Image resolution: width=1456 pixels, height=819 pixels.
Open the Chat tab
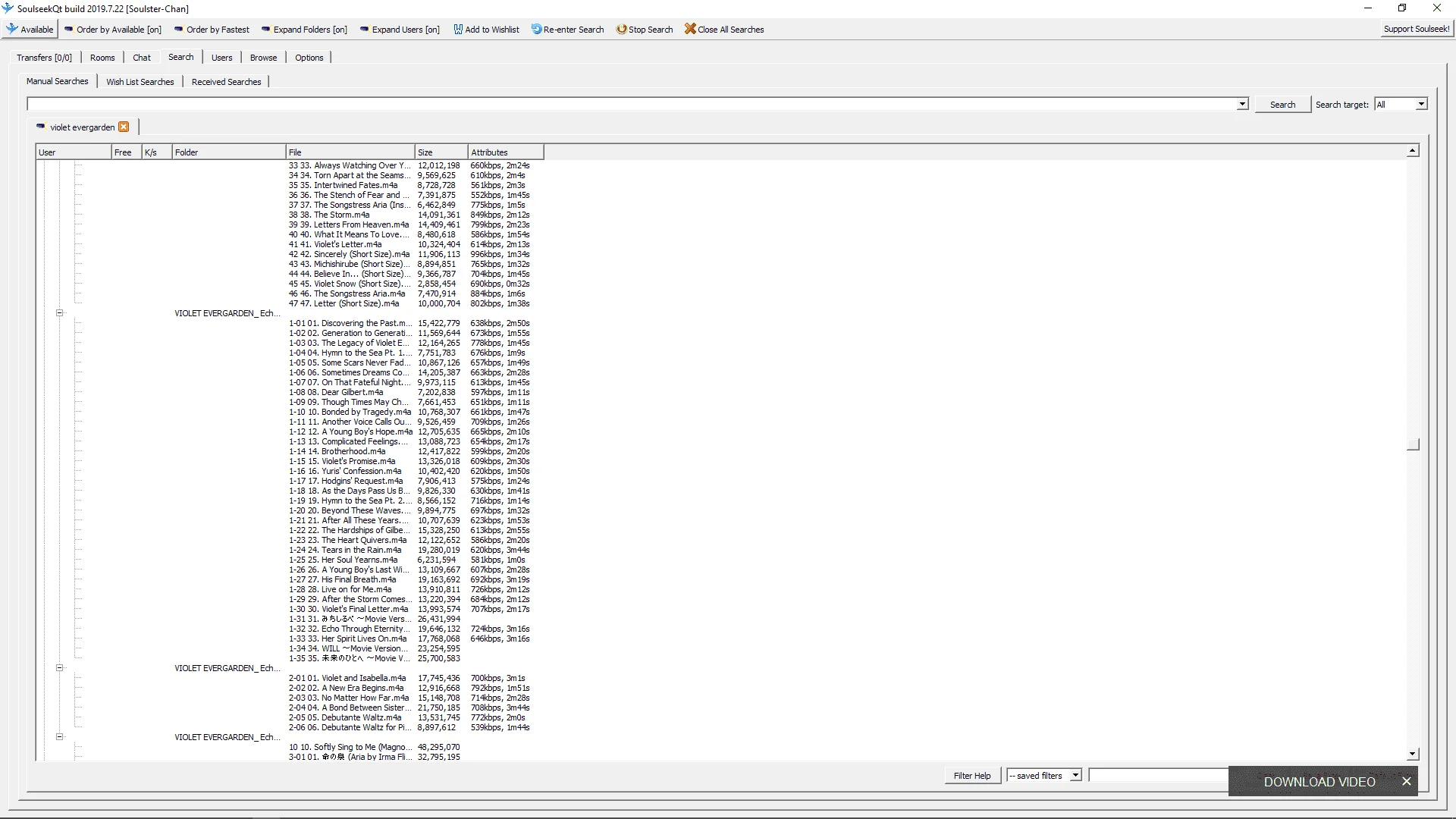pyautogui.click(x=142, y=58)
